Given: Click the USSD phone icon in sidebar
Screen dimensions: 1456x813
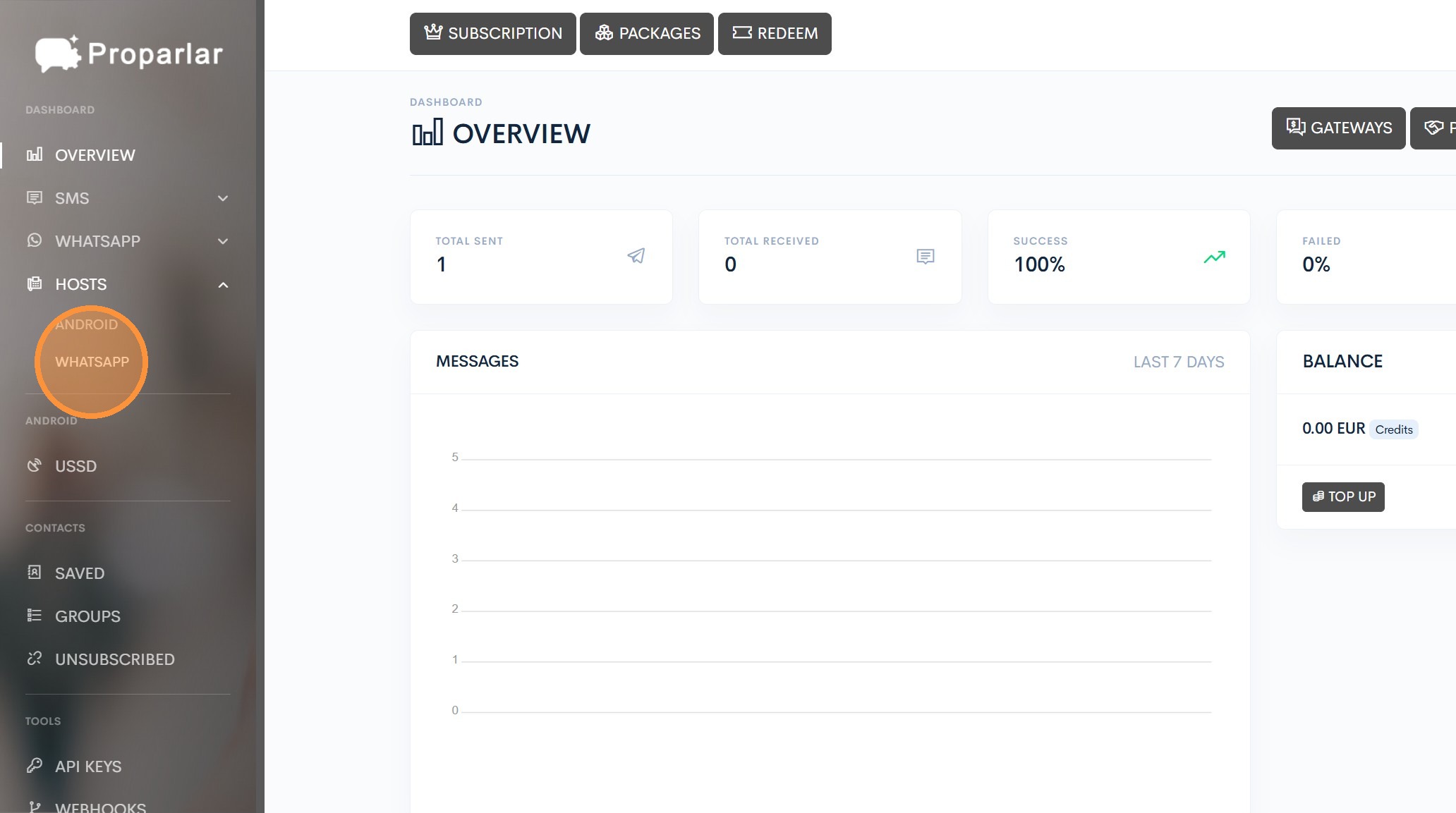Looking at the screenshot, I should pyautogui.click(x=35, y=465).
